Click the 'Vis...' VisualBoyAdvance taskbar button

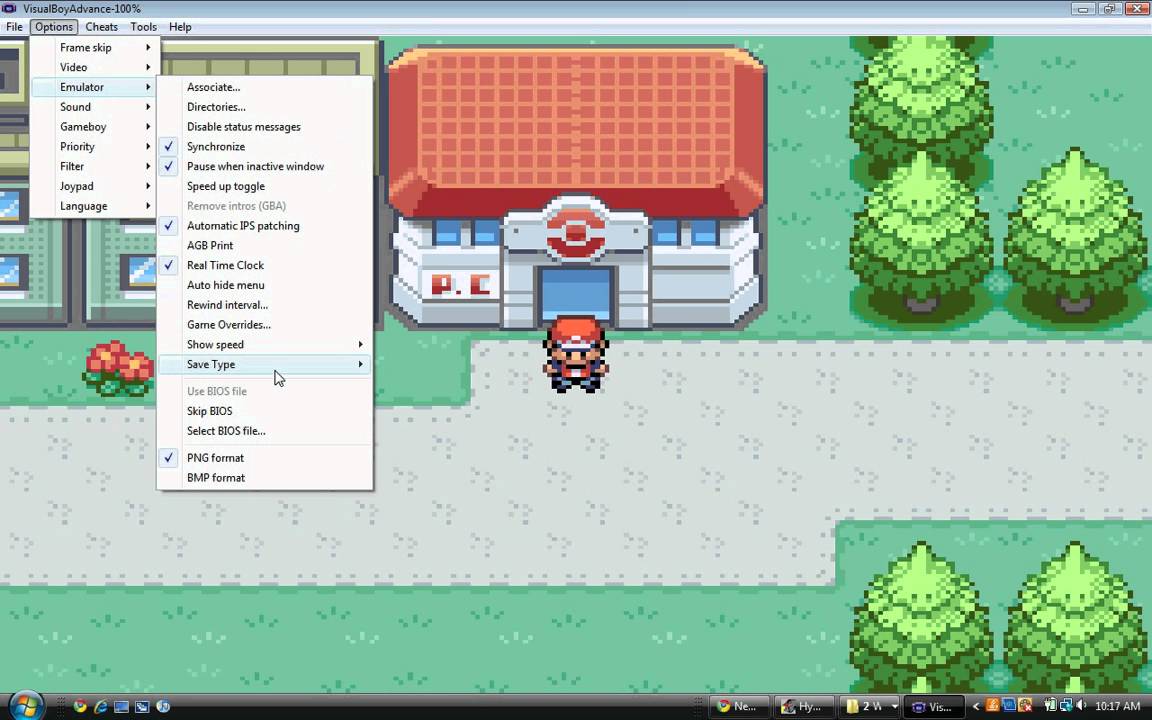click(933, 707)
